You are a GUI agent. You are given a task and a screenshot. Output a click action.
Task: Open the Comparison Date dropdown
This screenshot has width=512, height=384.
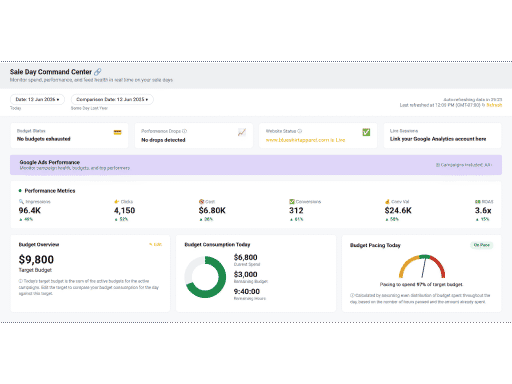click(x=112, y=99)
